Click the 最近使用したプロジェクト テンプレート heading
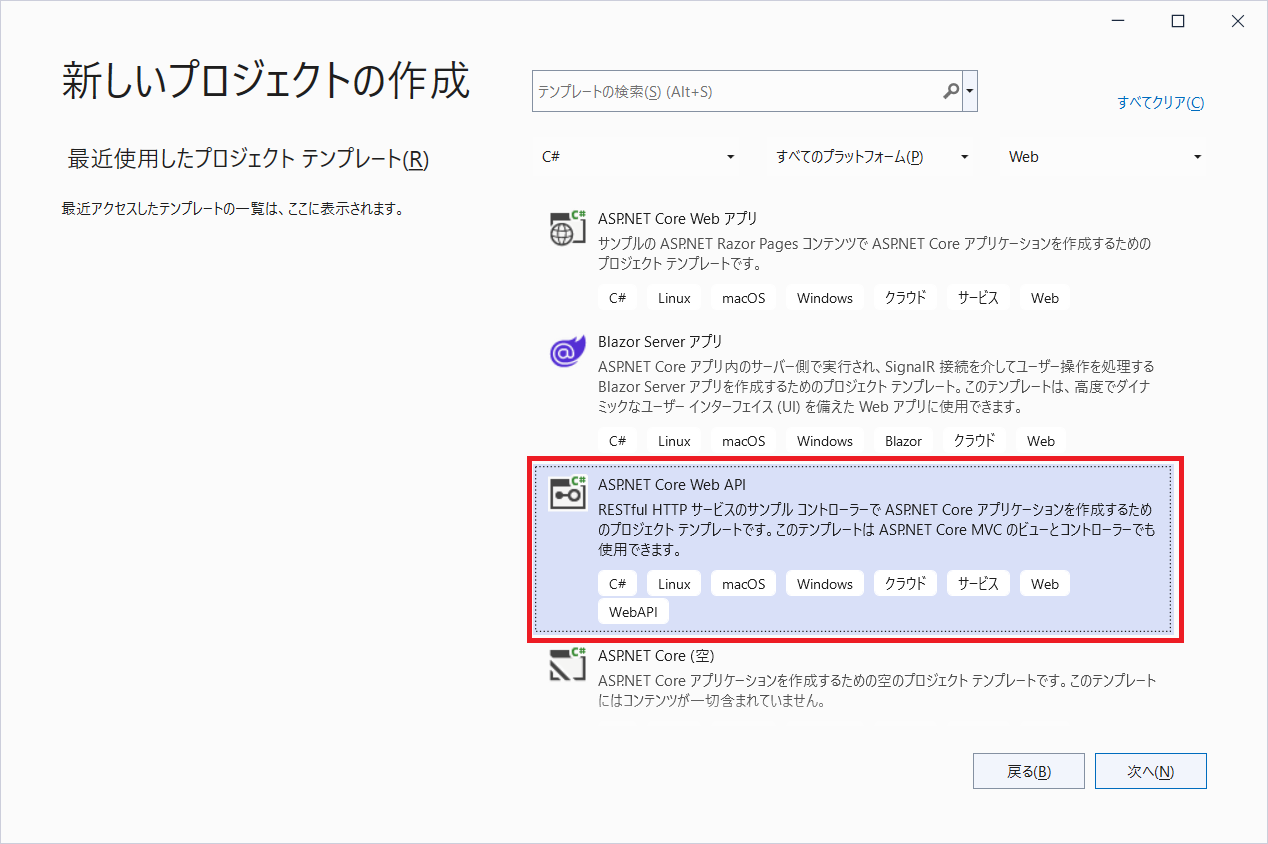This screenshot has height=844, width=1268. click(248, 159)
